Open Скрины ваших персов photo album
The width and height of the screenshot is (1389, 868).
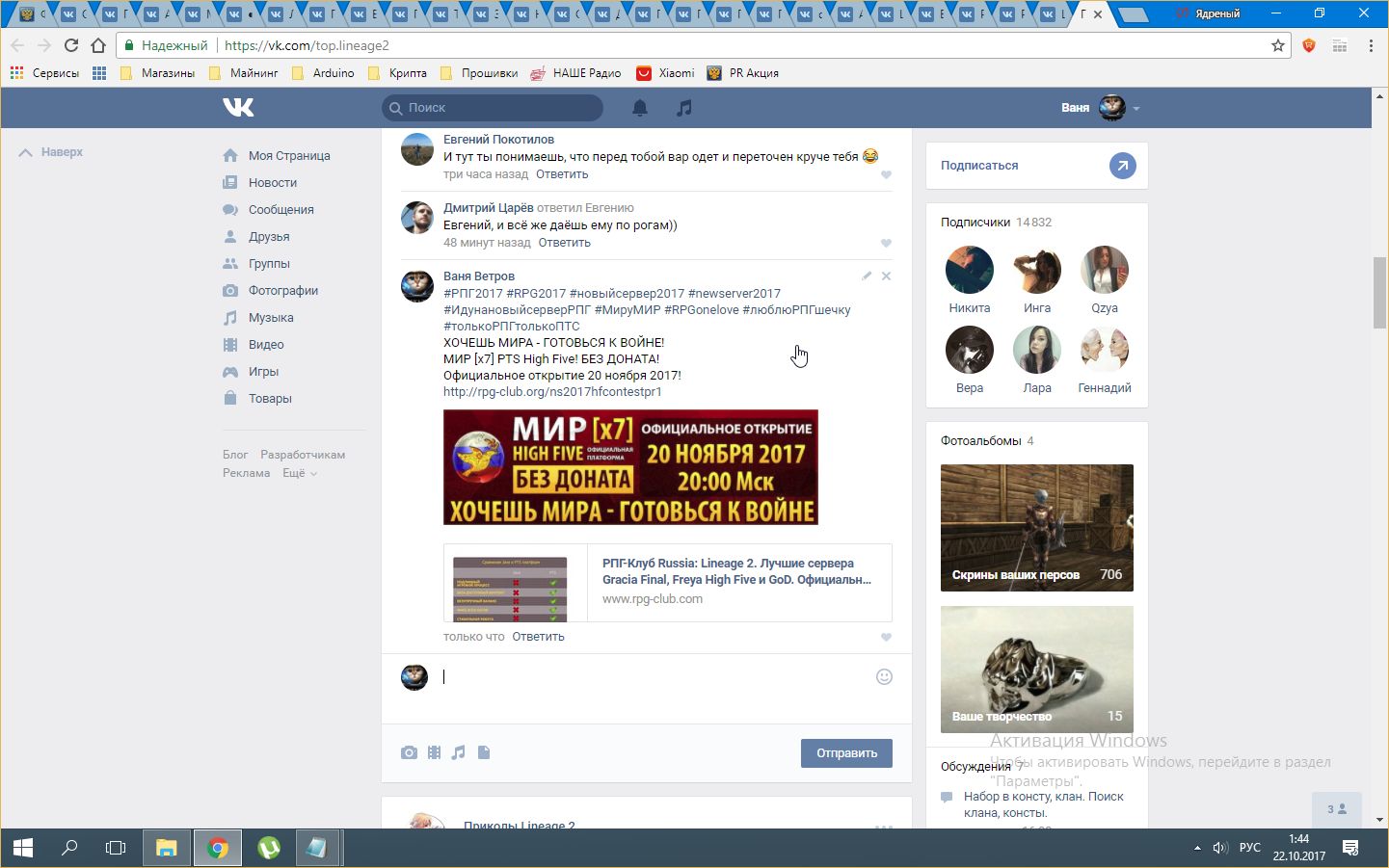coord(1036,527)
